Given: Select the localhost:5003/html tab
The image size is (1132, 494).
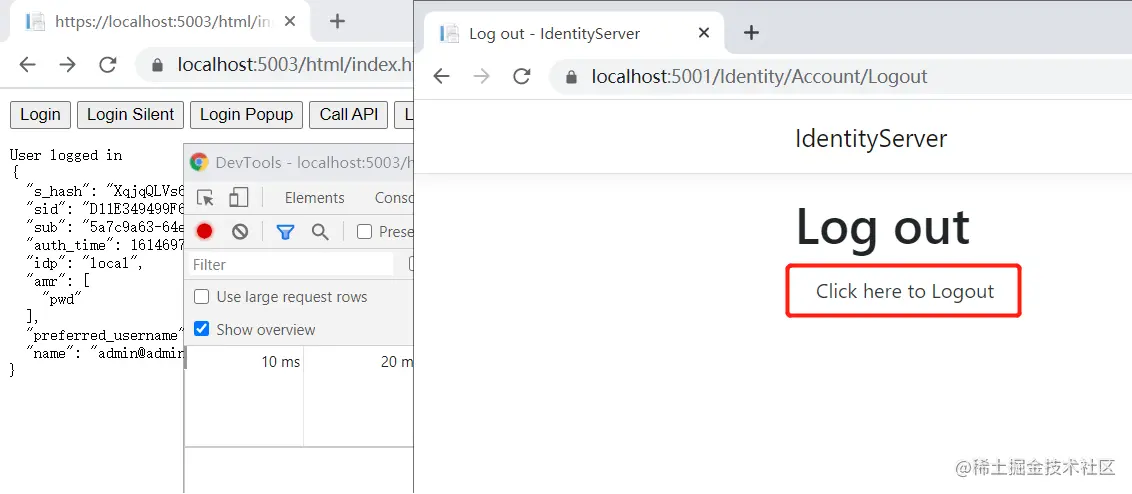Looking at the screenshot, I should (x=160, y=22).
